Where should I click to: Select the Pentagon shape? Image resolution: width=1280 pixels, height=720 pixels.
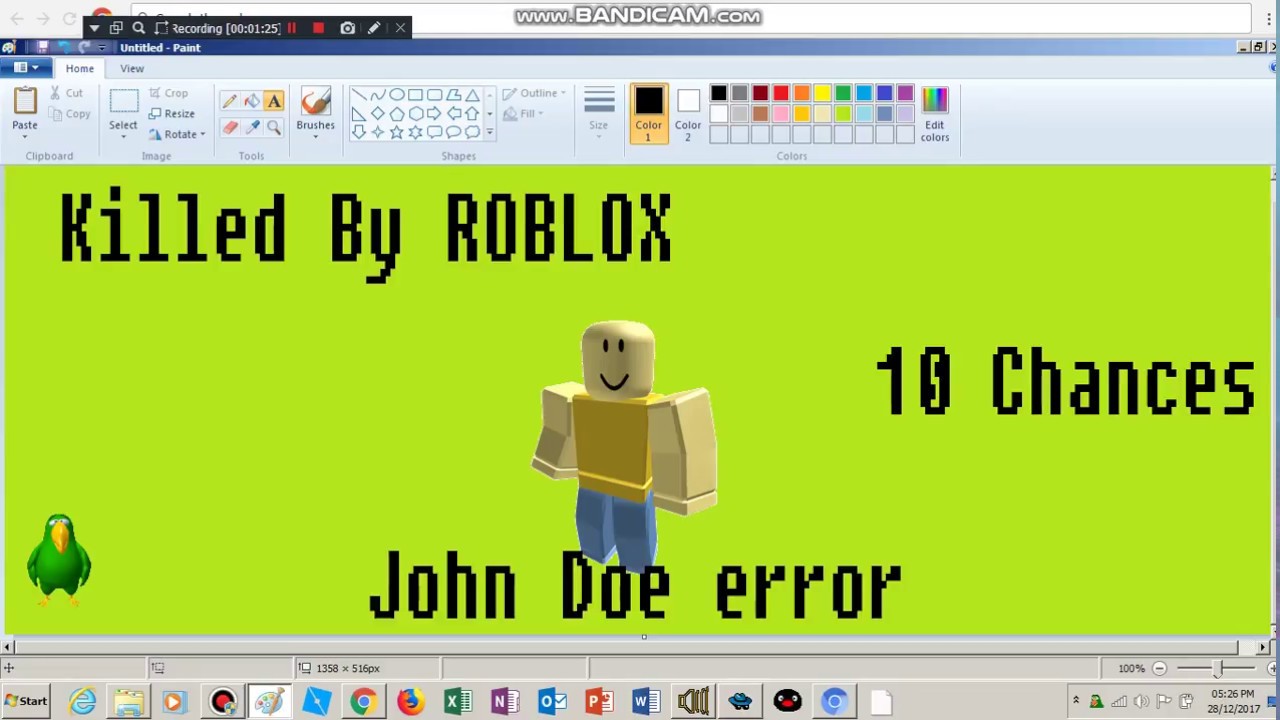click(x=396, y=113)
